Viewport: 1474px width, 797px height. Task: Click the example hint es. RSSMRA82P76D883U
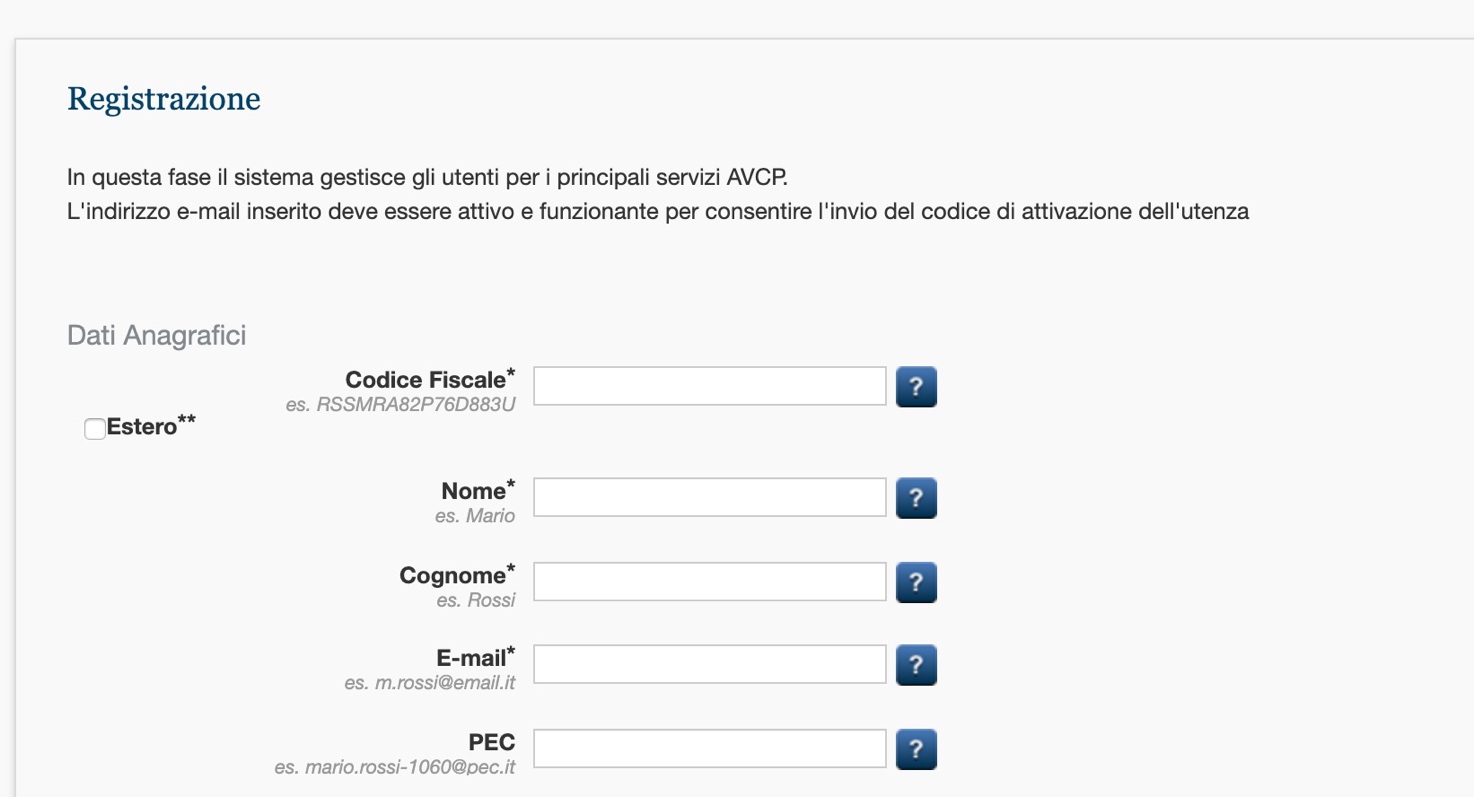pyautogui.click(x=401, y=407)
